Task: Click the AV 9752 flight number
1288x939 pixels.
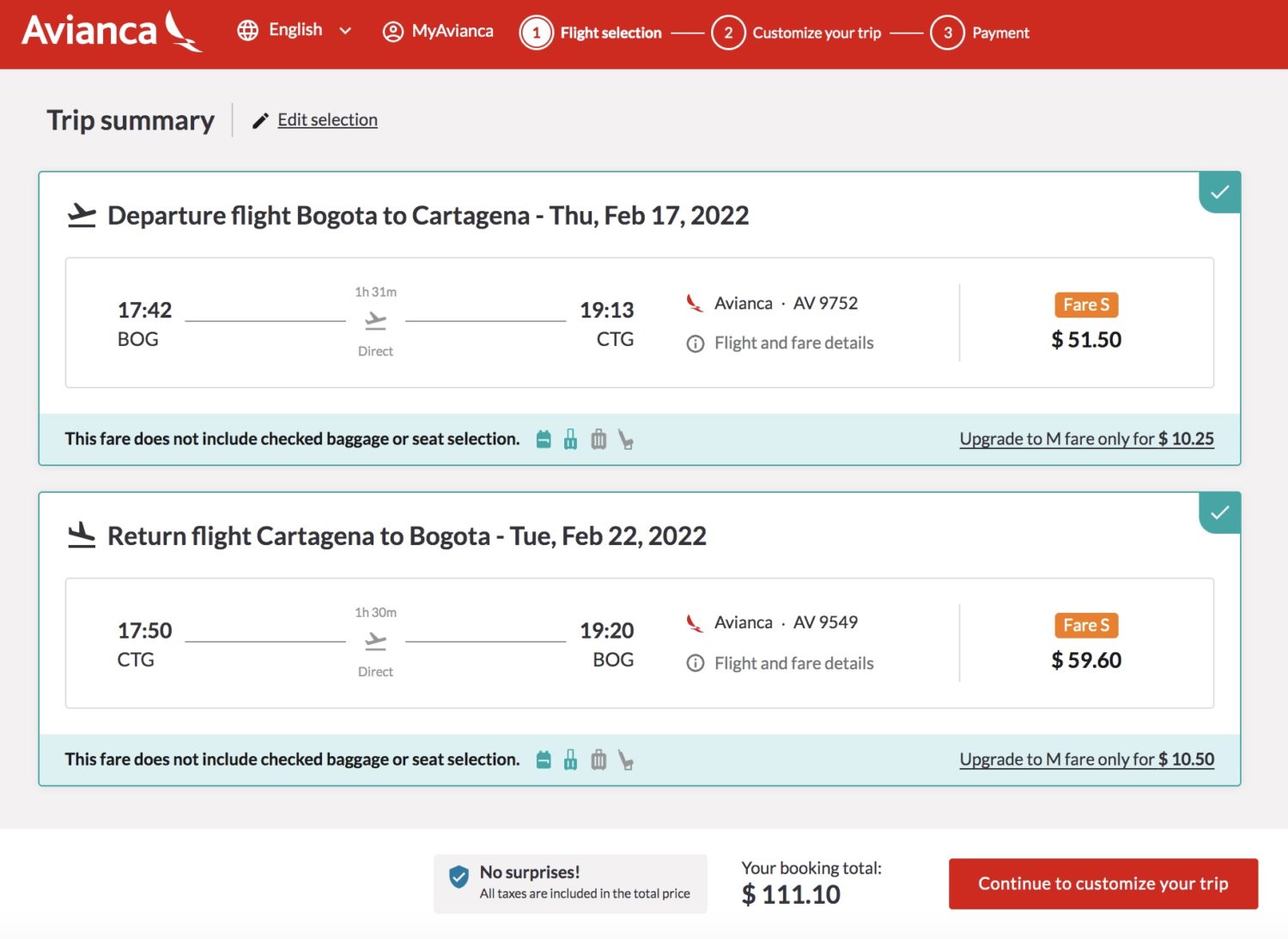Action: 825,303
